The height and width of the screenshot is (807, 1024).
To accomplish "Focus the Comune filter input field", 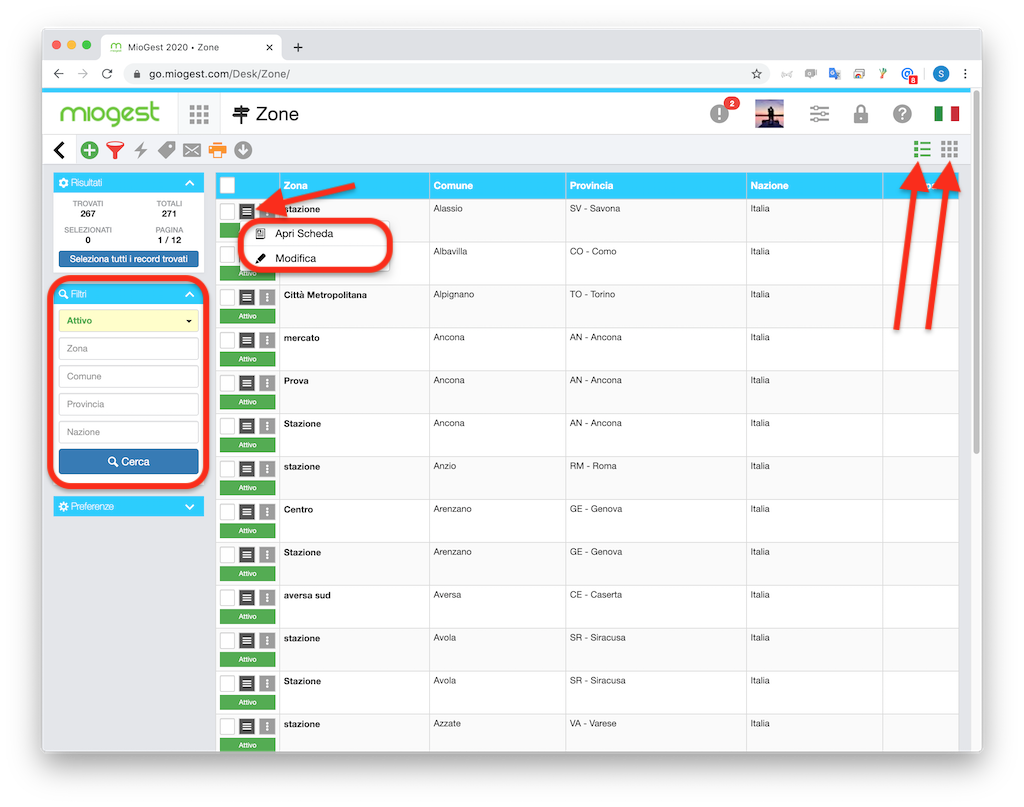I will point(129,377).
